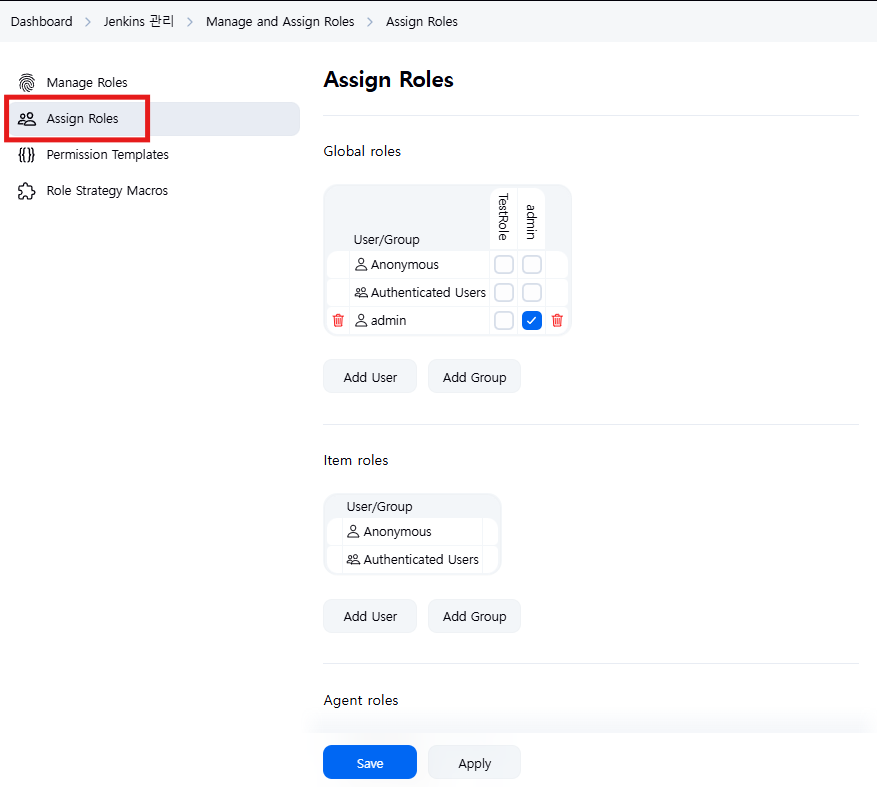Click admin user name in Global roles

coord(388,321)
